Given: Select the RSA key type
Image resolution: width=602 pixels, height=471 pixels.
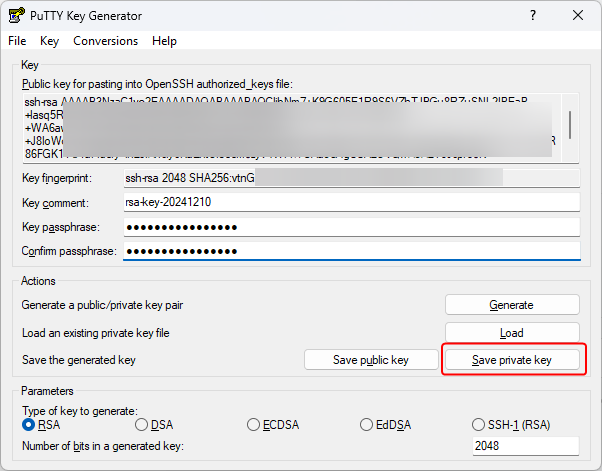Looking at the screenshot, I should pyautogui.click(x=41, y=425).
